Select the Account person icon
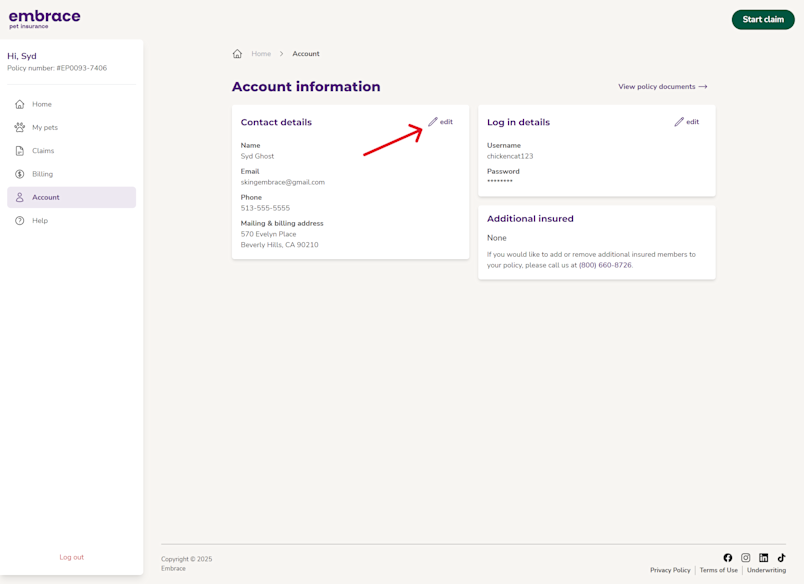Screen dimensions: 804x584 click(x=20, y=196)
